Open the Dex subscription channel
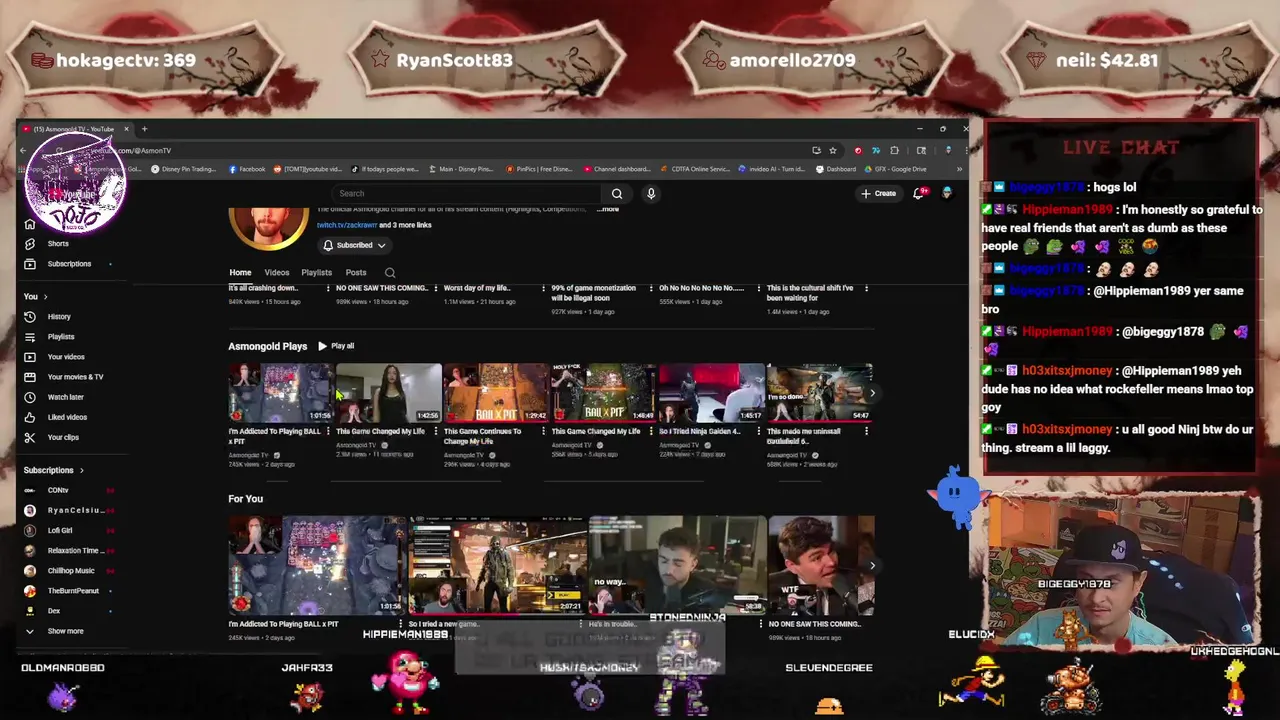 coord(54,611)
